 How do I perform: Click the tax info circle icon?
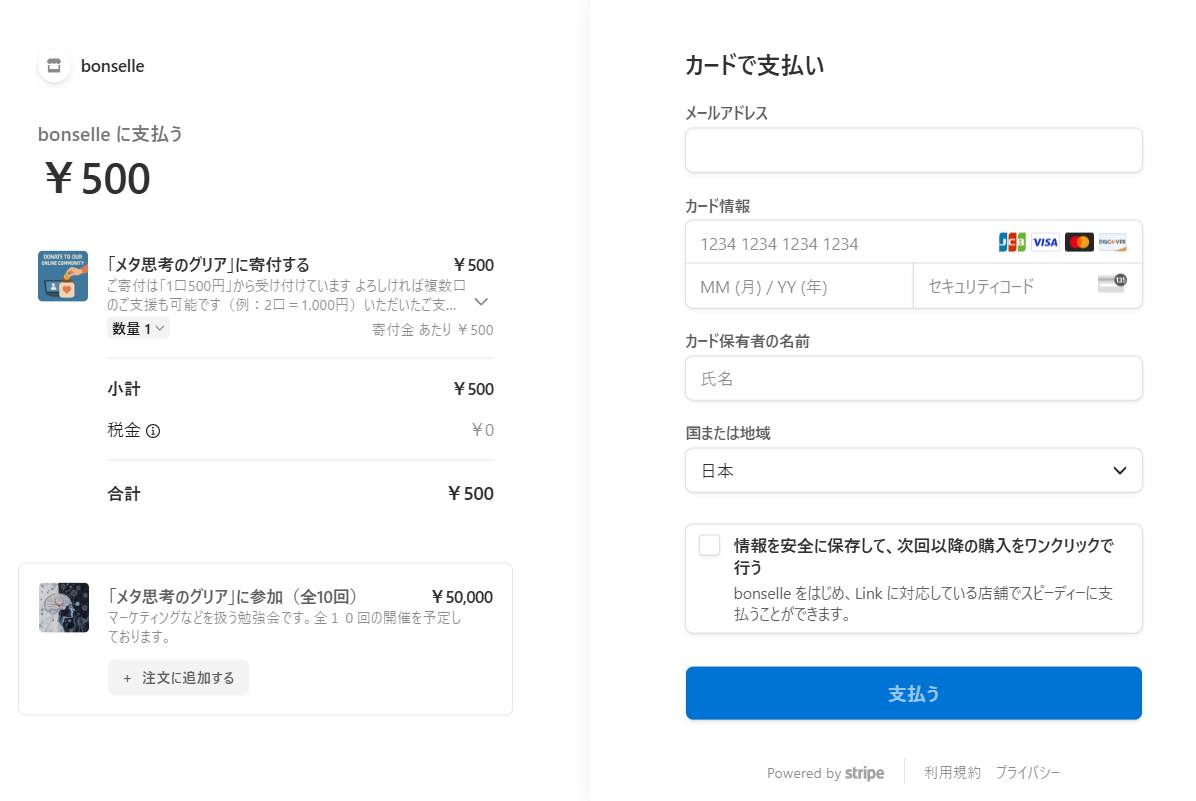point(153,431)
